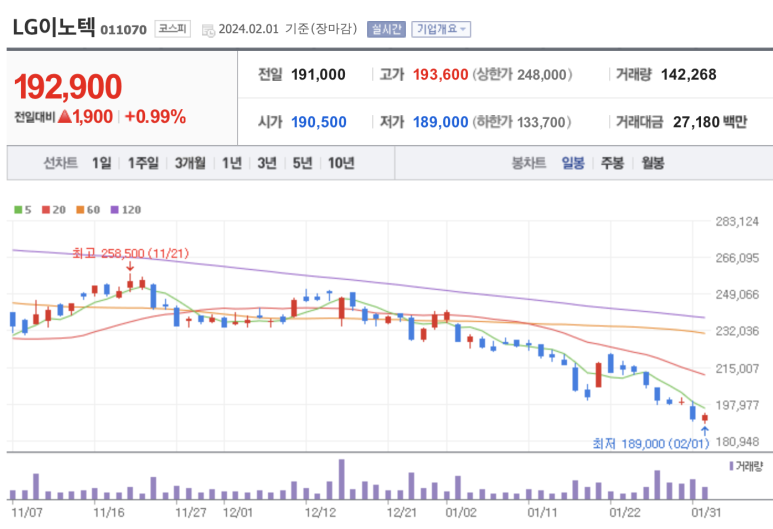773x529 pixels.
Task: Switch to 주봉 weekly candle chart
Action: 612,163
